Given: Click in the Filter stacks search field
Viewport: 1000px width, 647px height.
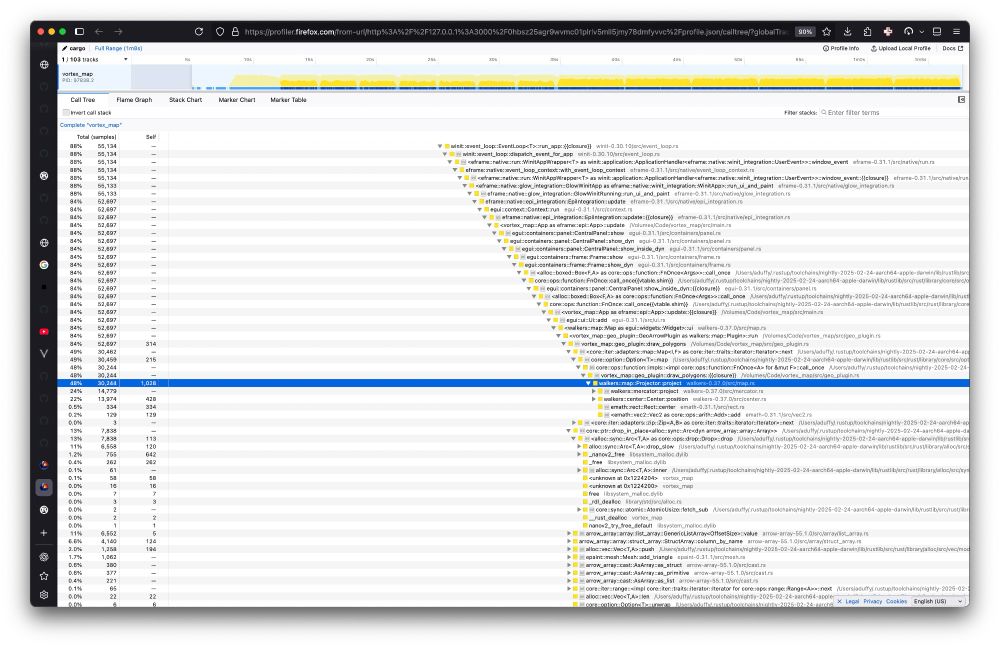Looking at the screenshot, I should 893,113.
